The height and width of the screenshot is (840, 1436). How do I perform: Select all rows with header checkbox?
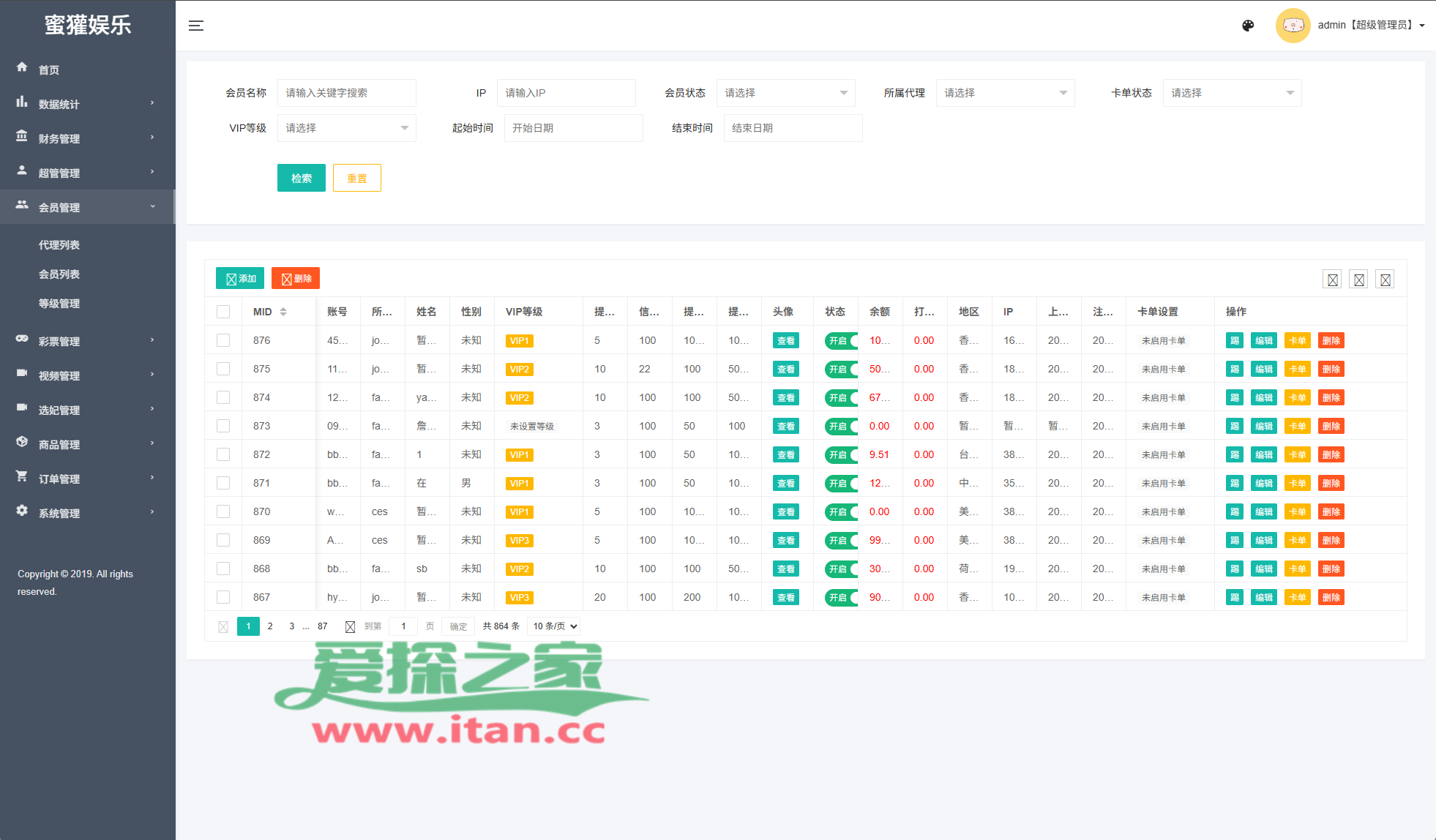(x=223, y=312)
